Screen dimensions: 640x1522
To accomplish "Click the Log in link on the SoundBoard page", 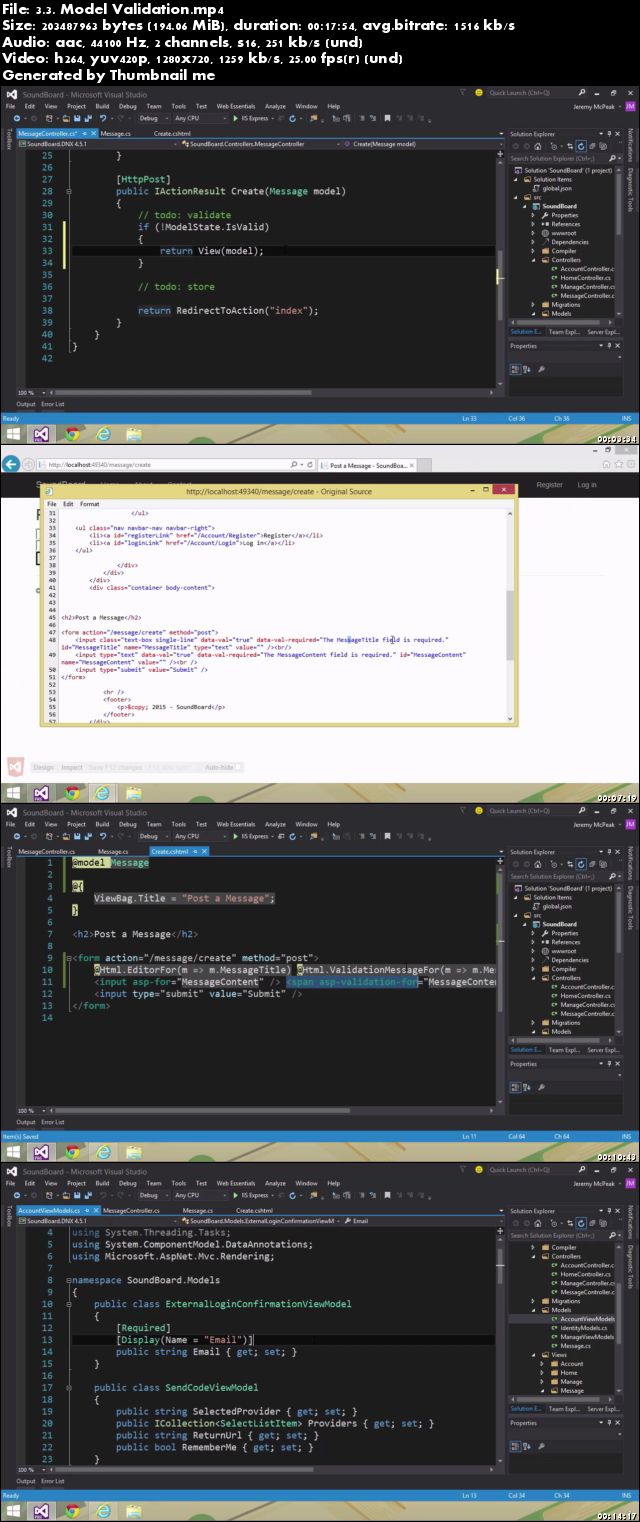I will click(587, 485).
